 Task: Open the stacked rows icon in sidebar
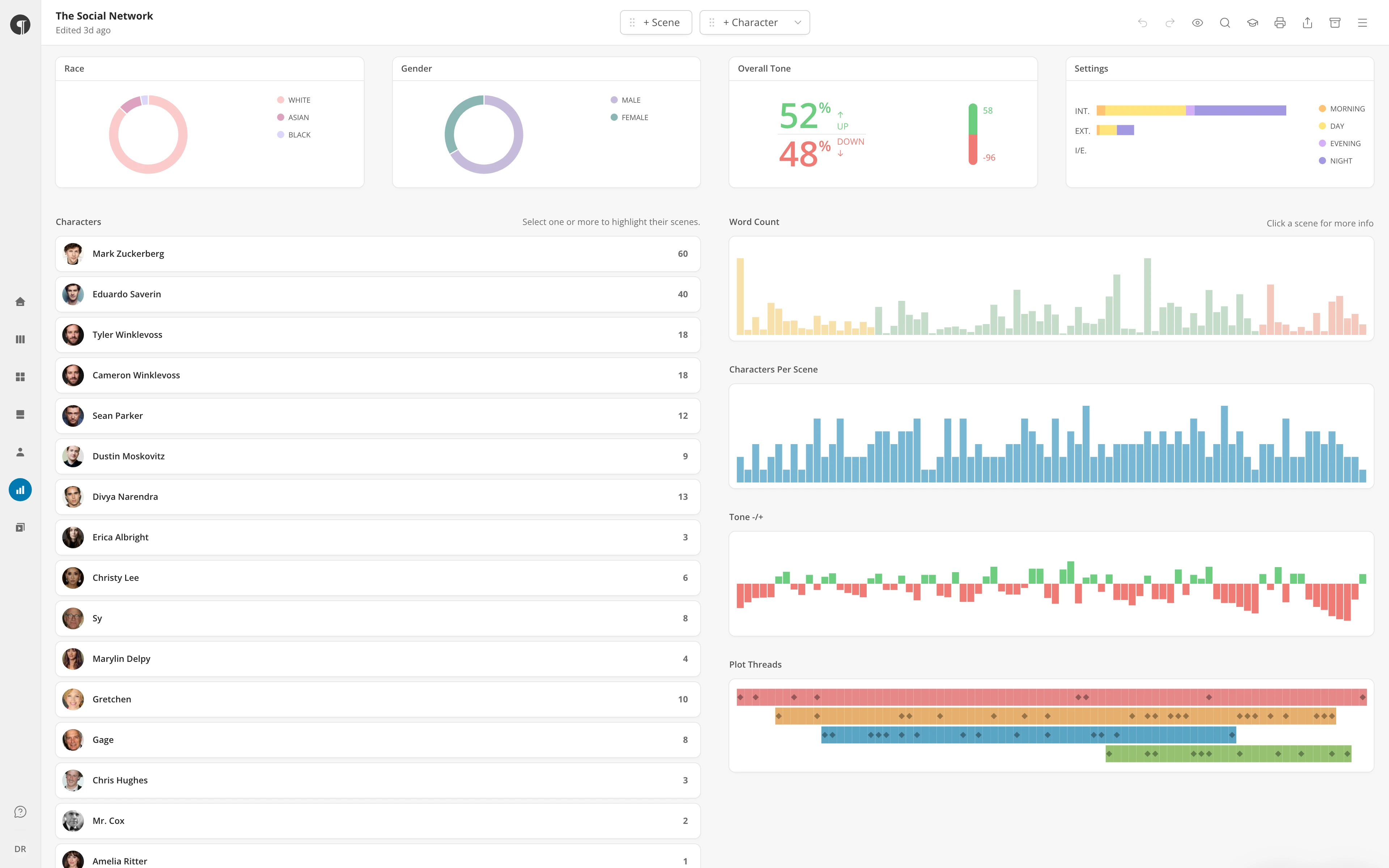pyautogui.click(x=20, y=414)
